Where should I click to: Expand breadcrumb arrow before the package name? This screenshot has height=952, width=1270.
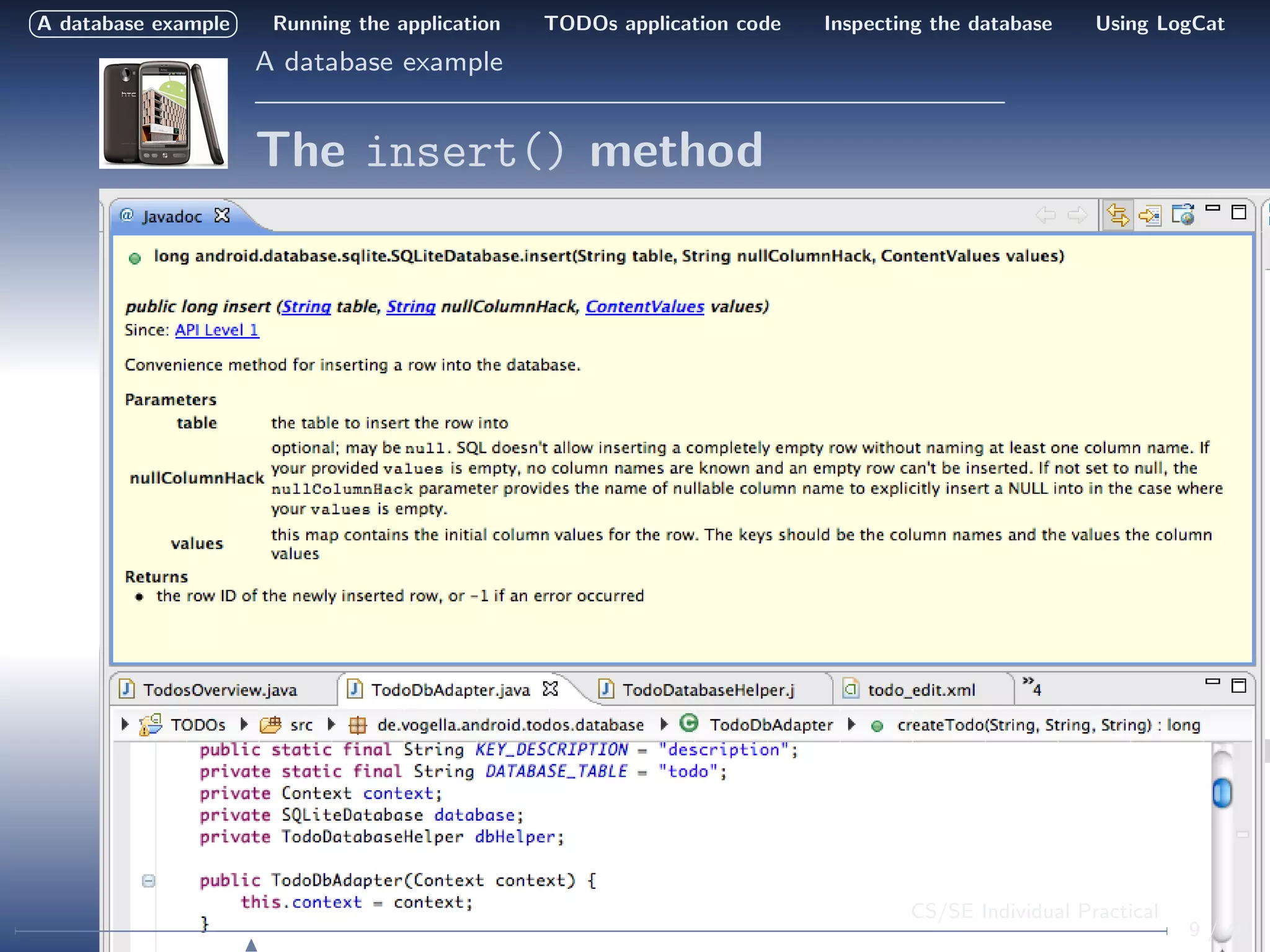[331, 725]
